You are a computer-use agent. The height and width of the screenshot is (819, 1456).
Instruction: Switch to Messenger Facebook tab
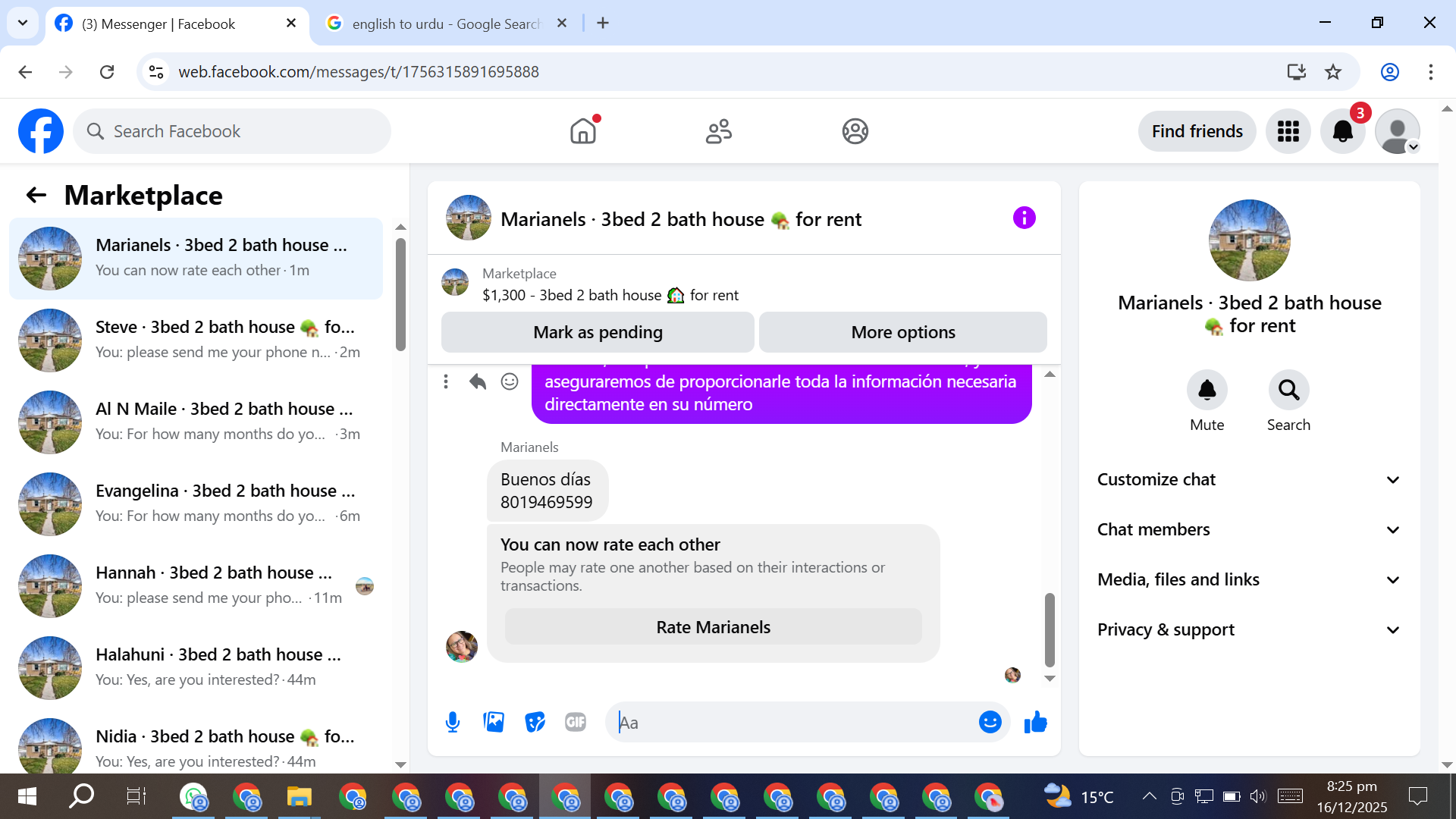click(176, 24)
